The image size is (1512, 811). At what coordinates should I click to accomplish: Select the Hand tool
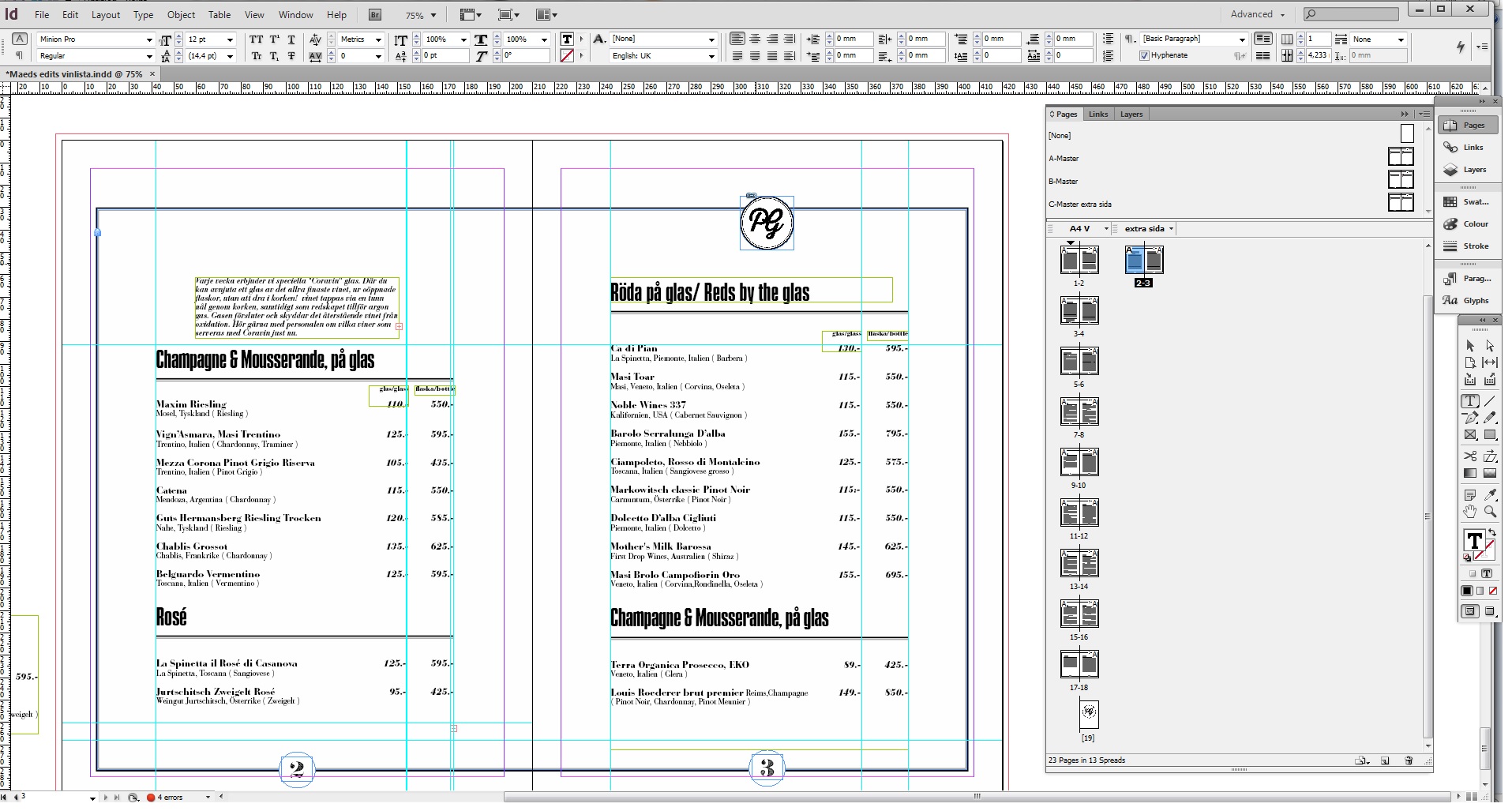click(1470, 512)
